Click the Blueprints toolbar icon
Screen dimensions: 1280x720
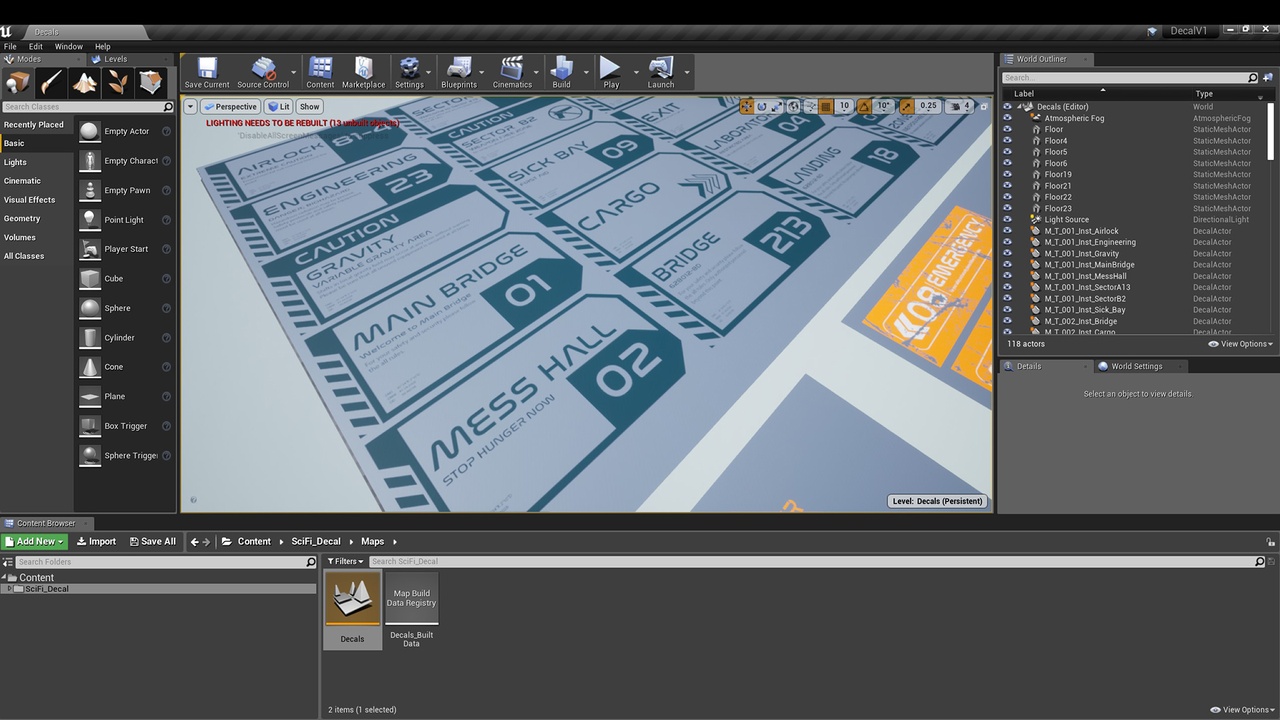point(459,73)
